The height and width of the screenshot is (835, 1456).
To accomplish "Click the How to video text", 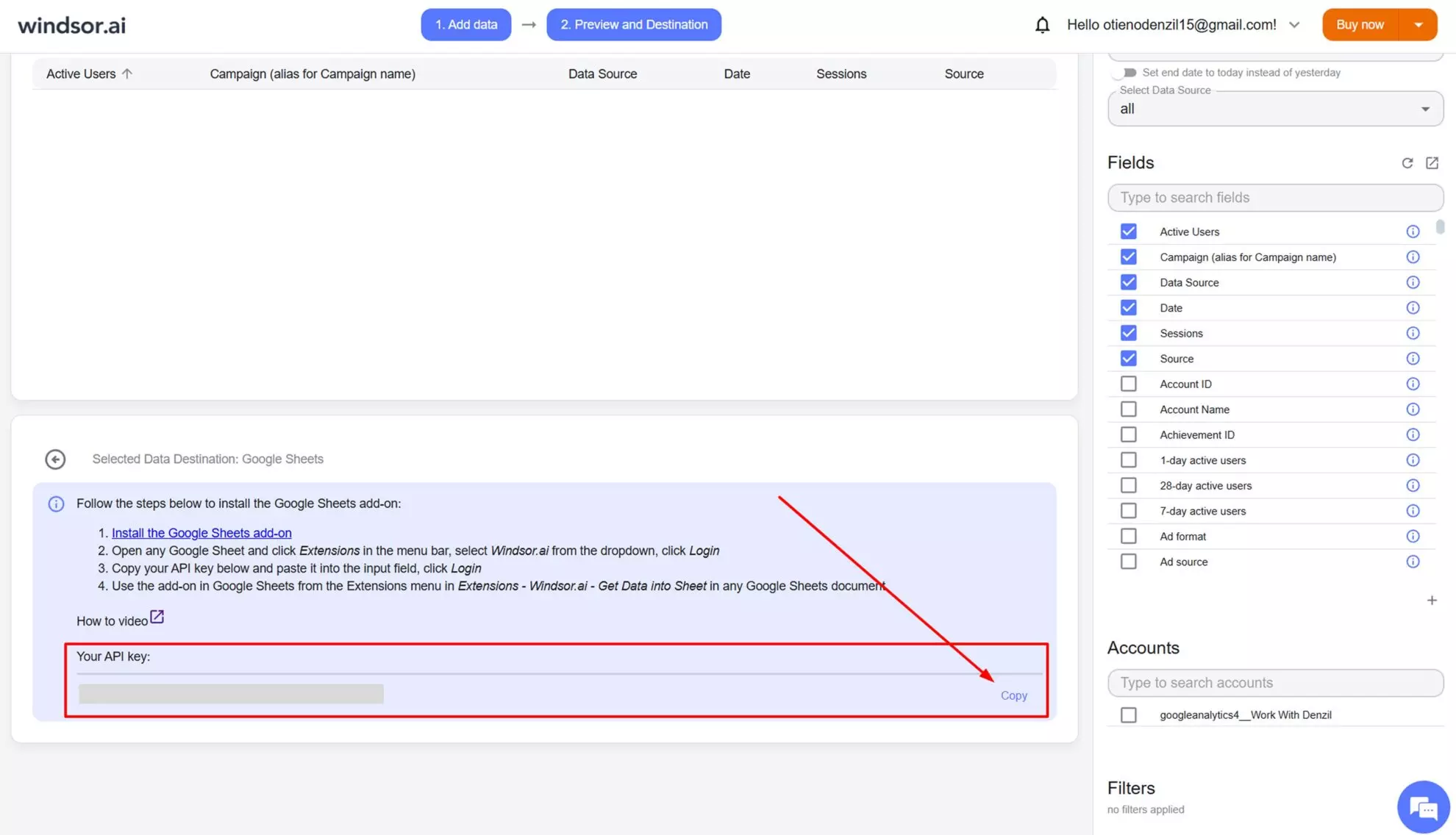I will click(x=112, y=621).
